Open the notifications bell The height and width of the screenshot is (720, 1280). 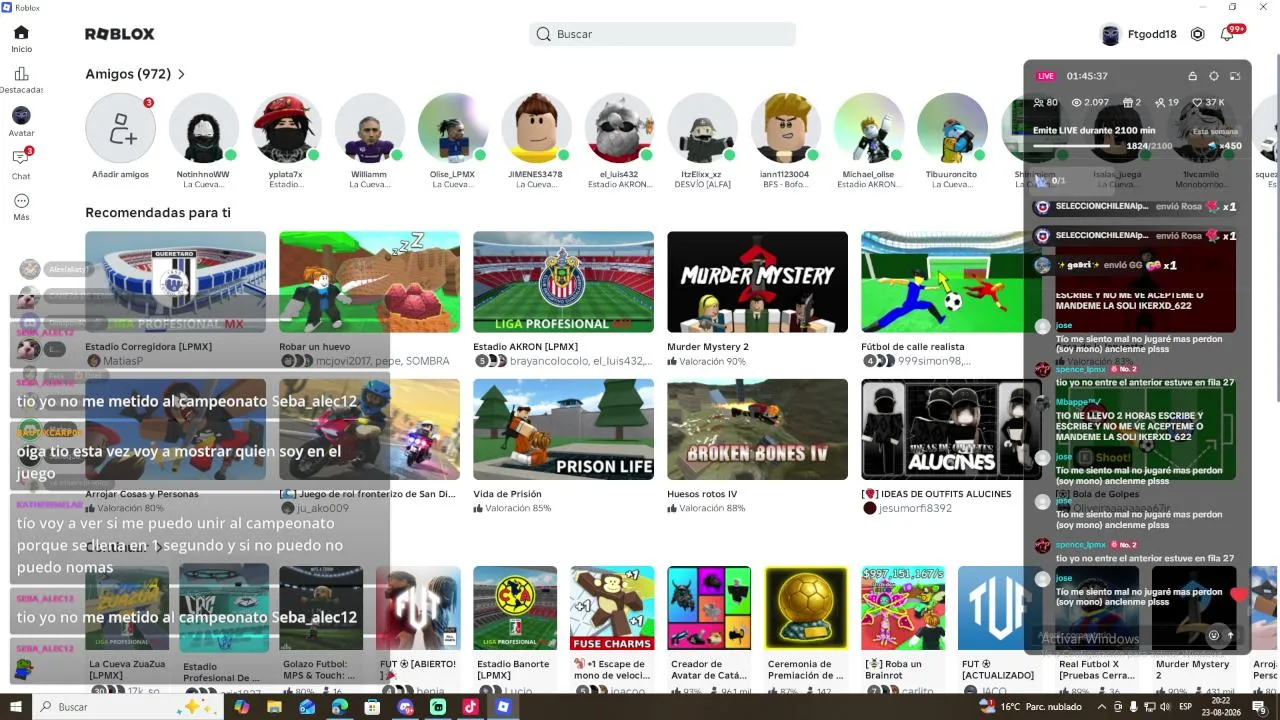[x=1227, y=34]
